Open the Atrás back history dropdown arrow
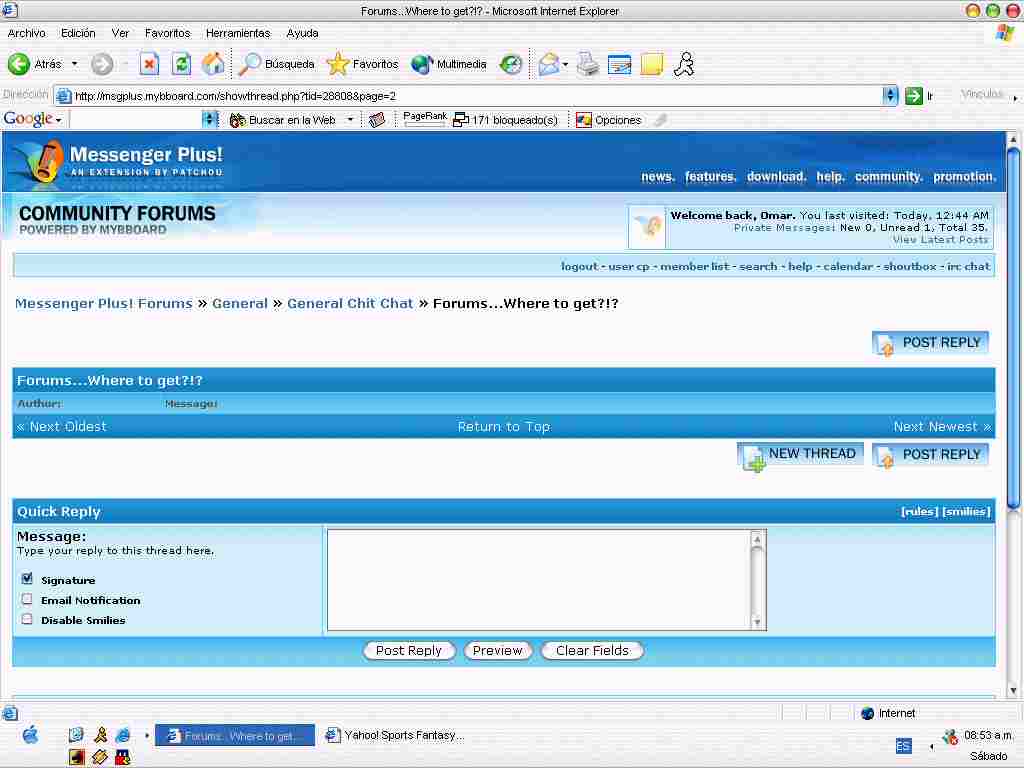 pyautogui.click(x=74, y=64)
